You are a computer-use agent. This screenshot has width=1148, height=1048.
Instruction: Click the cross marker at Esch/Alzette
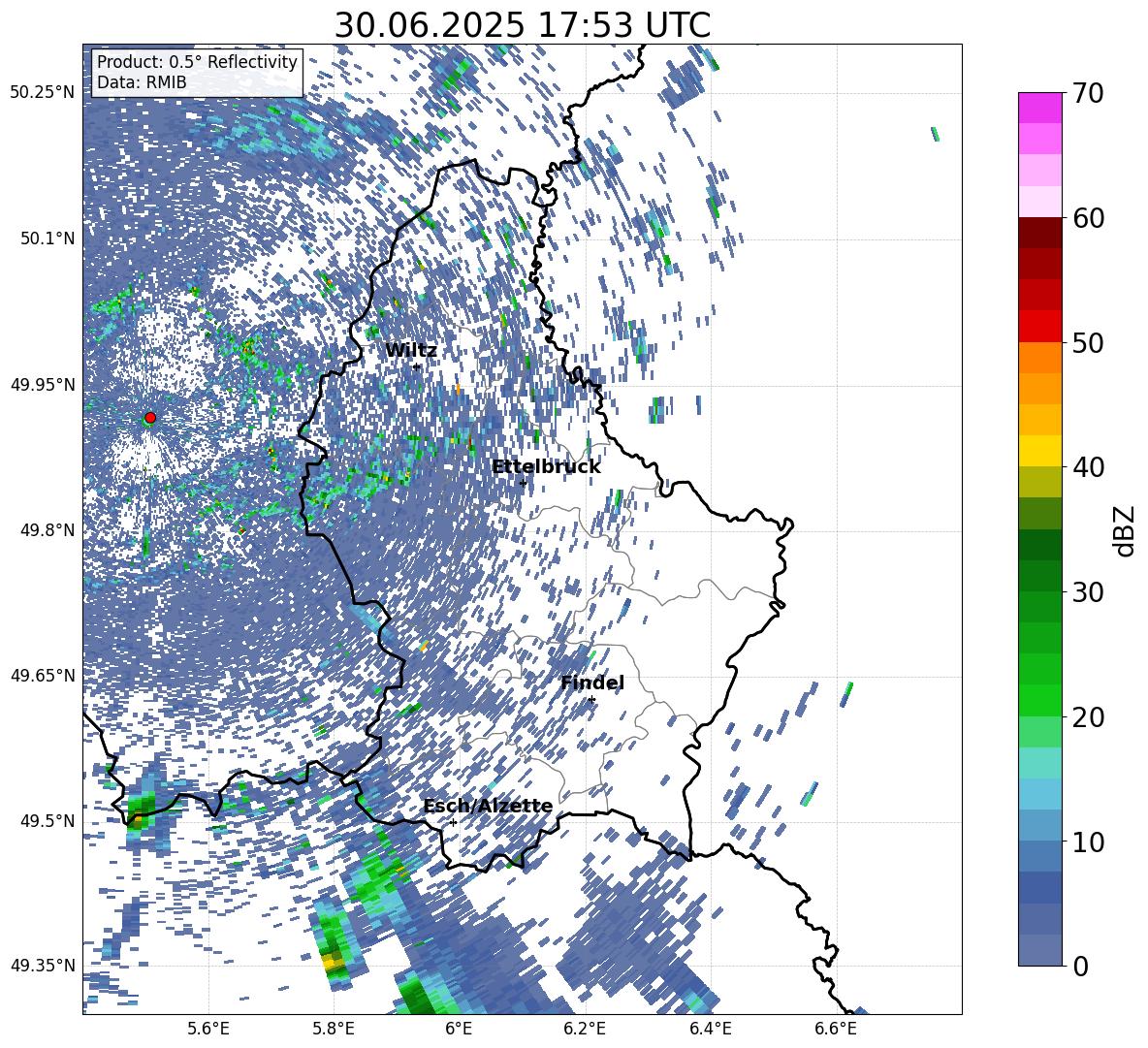(453, 822)
